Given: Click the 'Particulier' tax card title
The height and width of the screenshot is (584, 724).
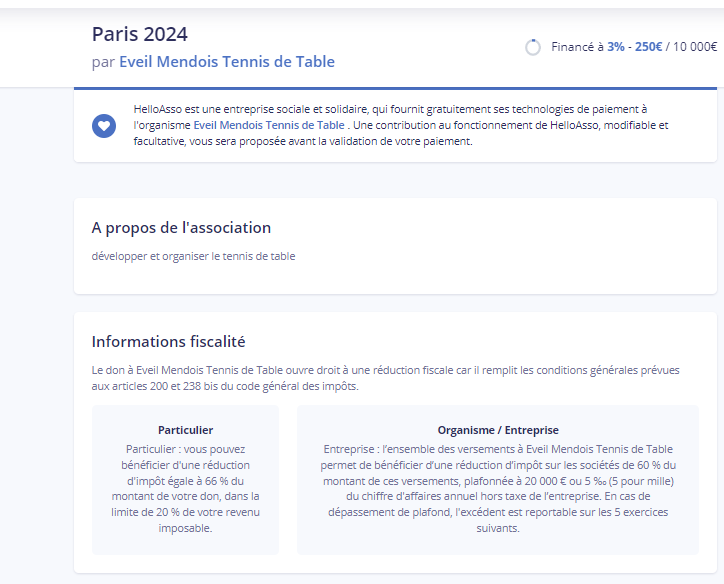Looking at the screenshot, I should pyautogui.click(x=185, y=430).
